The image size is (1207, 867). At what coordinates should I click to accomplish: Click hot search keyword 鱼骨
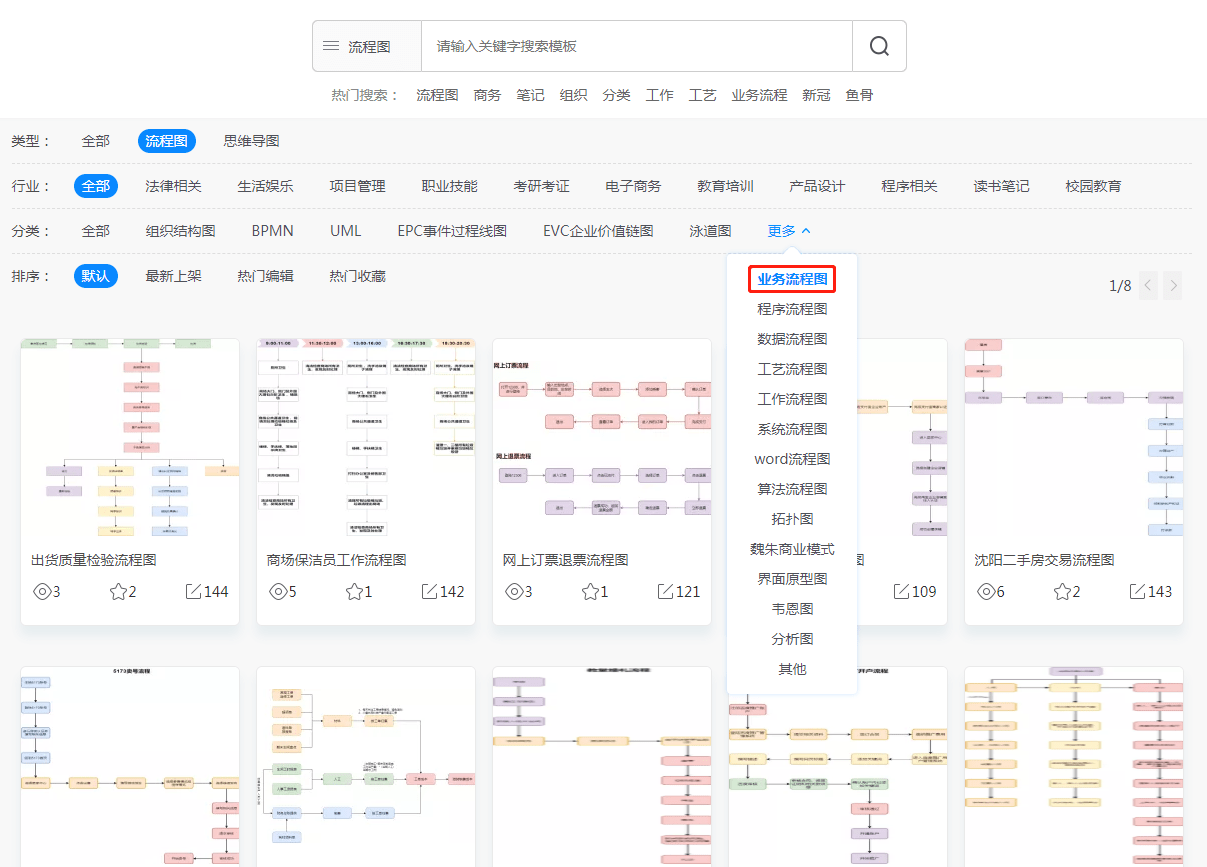(859, 95)
